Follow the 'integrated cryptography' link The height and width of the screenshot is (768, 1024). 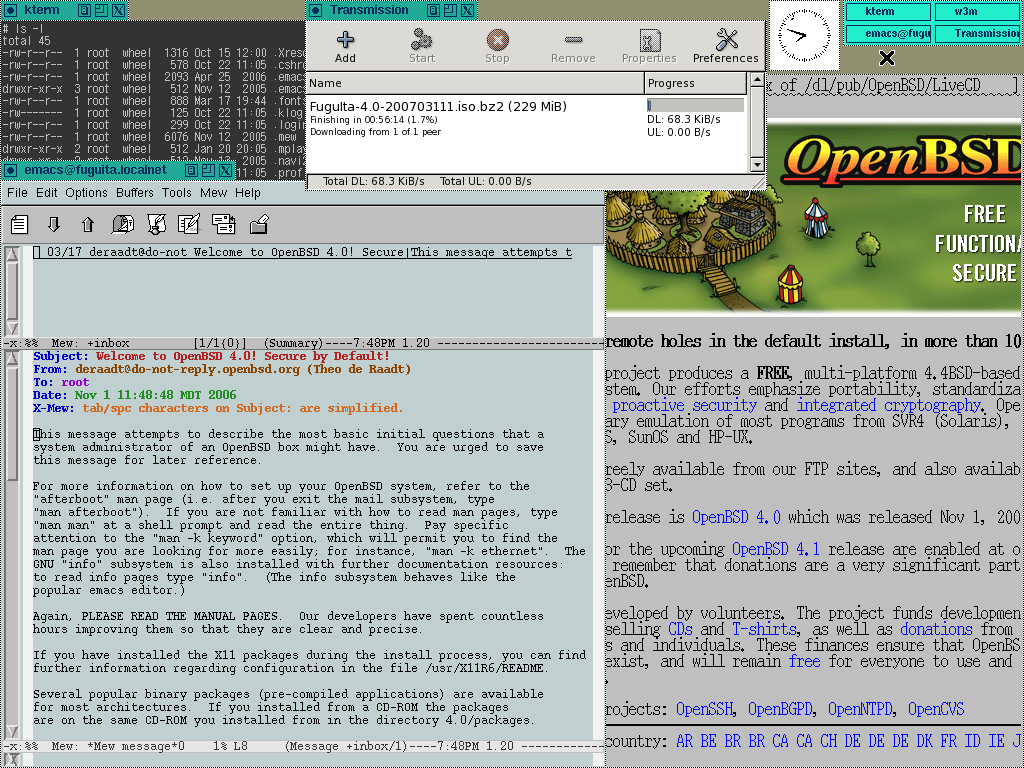tap(888, 406)
